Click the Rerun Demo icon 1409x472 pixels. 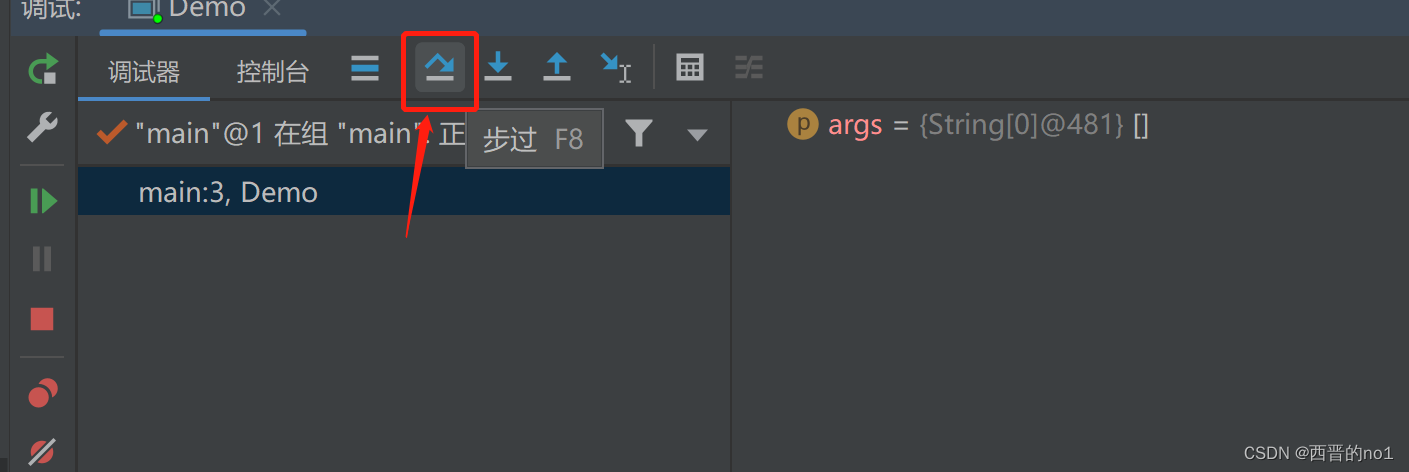[42, 70]
